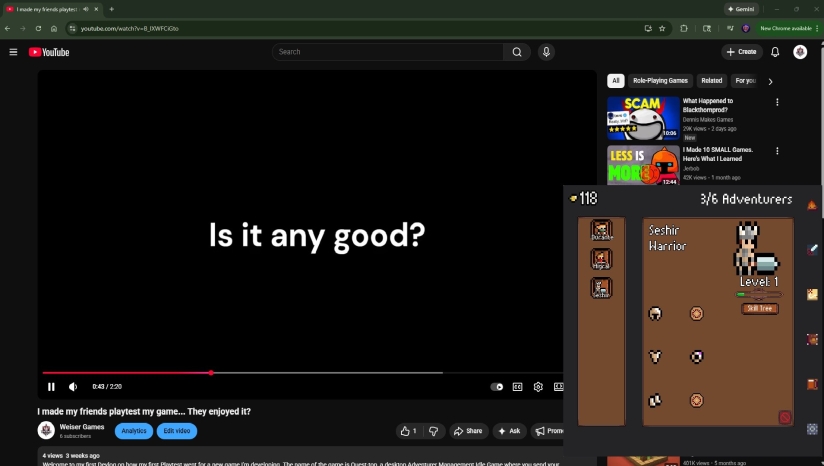Viewport: 824px width, 466px height.
Task: Click the voice search microphone
Action: click(x=546, y=52)
